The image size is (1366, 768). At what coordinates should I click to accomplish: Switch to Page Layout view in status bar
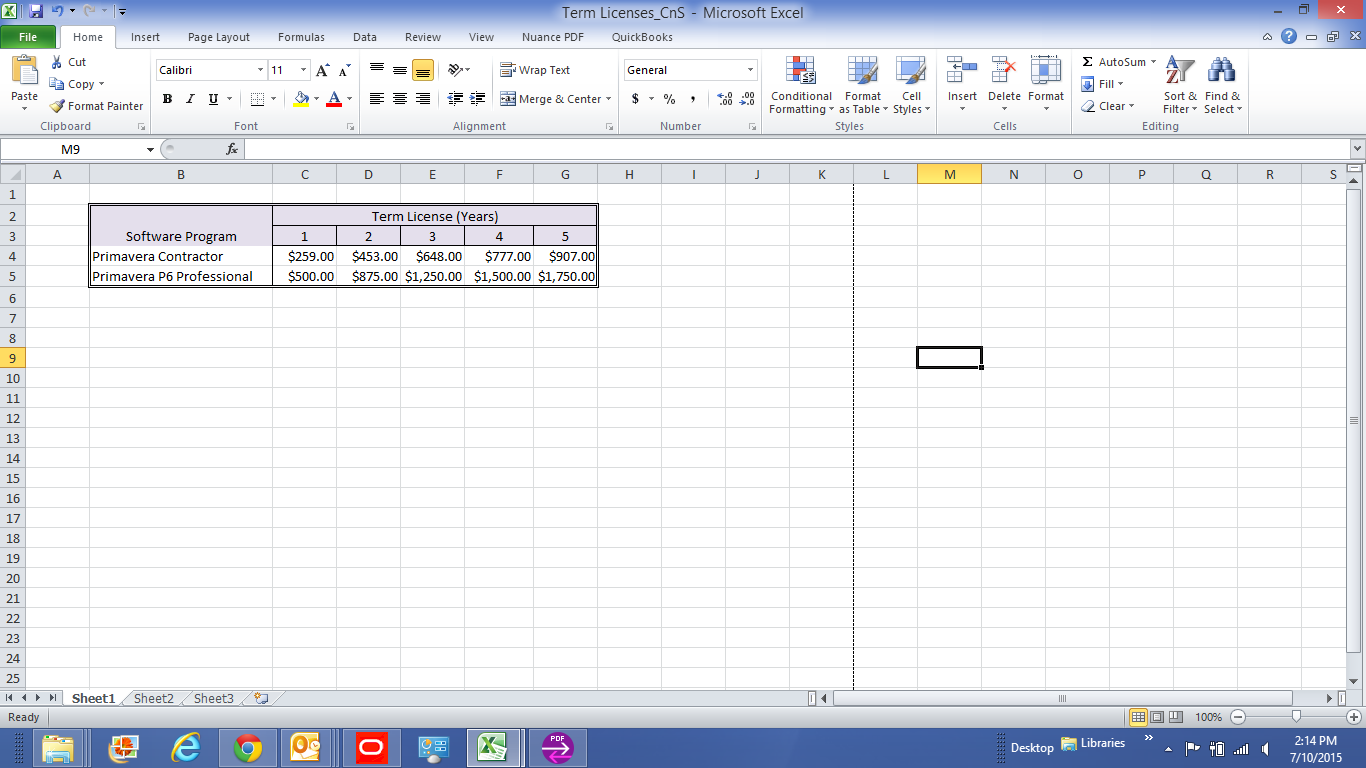click(1157, 717)
